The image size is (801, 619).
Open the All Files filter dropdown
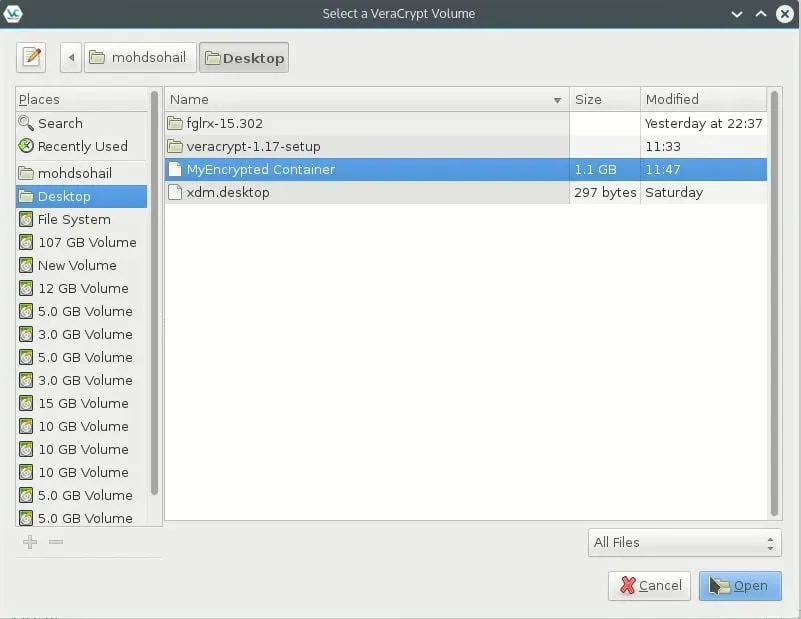685,542
